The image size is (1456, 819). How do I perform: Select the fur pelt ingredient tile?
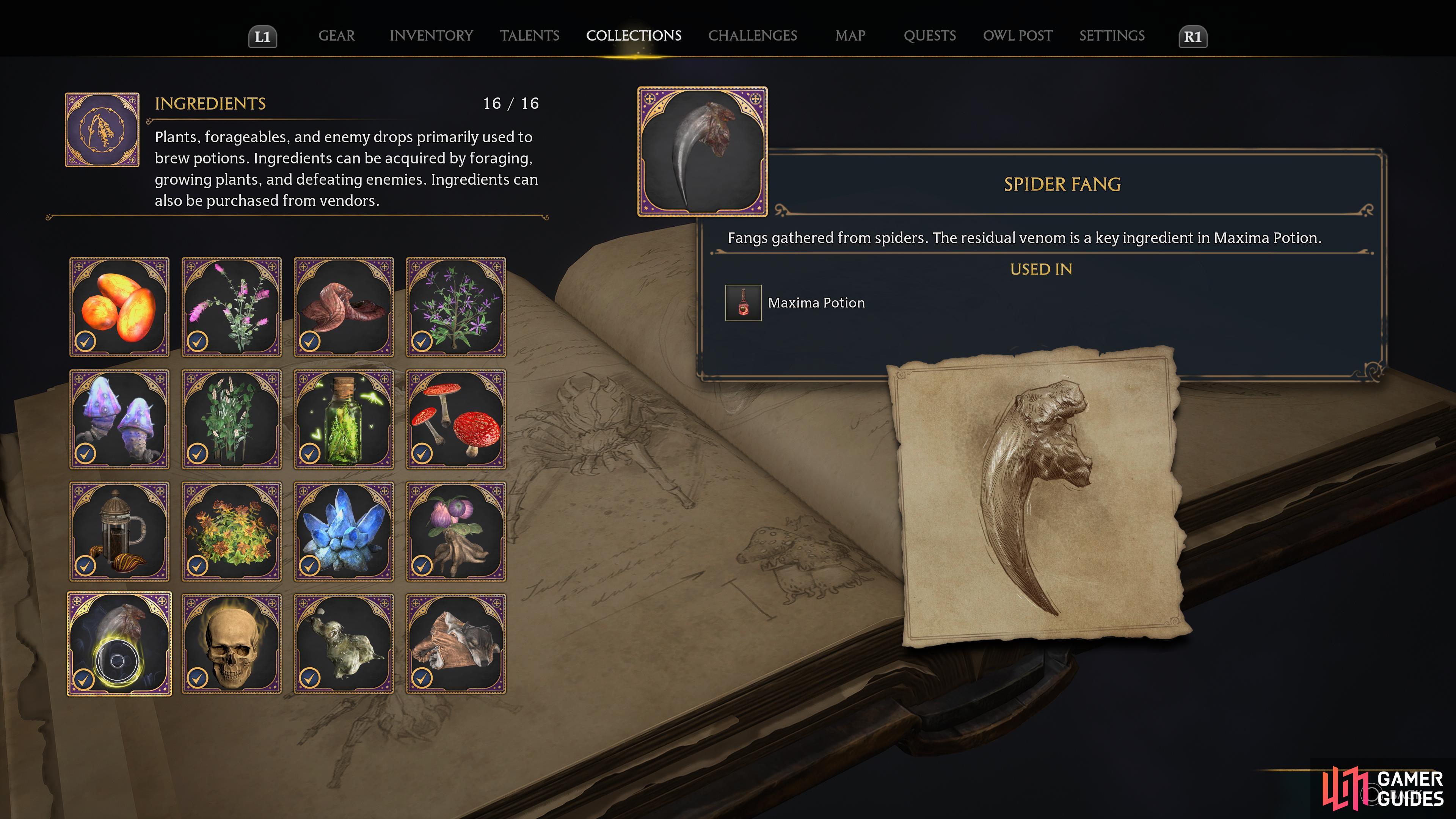click(x=456, y=644)
